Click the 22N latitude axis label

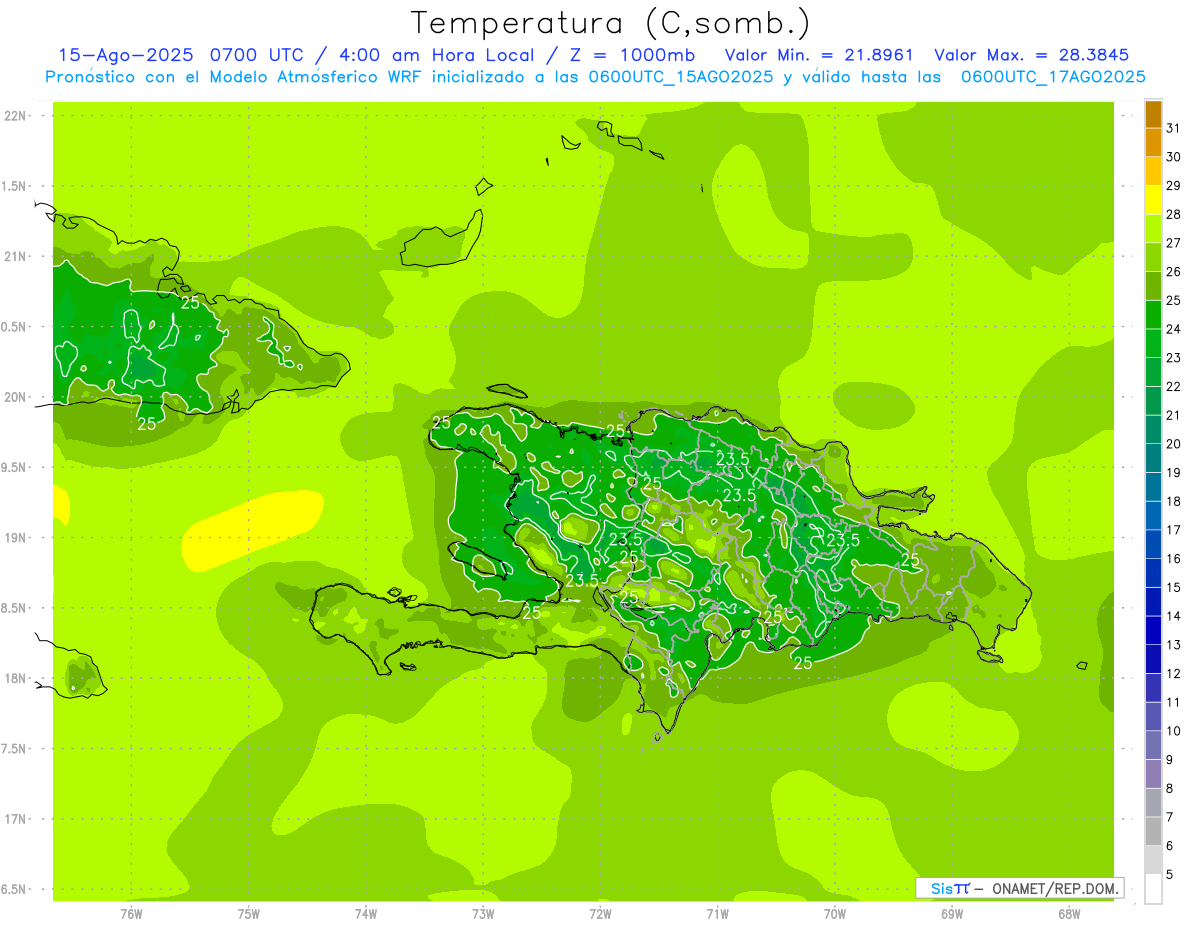16,116
